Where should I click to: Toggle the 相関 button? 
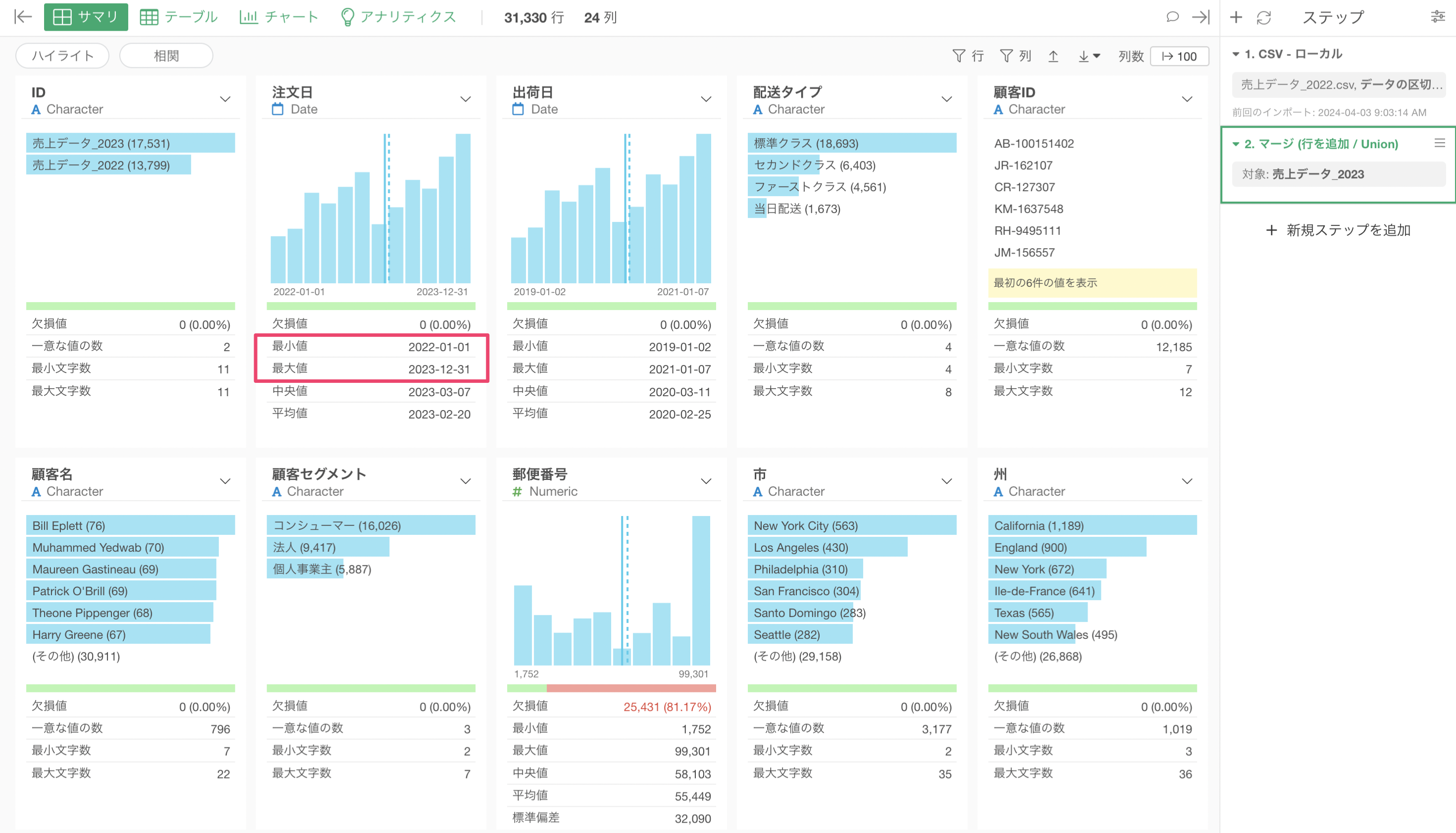[166, 55]
